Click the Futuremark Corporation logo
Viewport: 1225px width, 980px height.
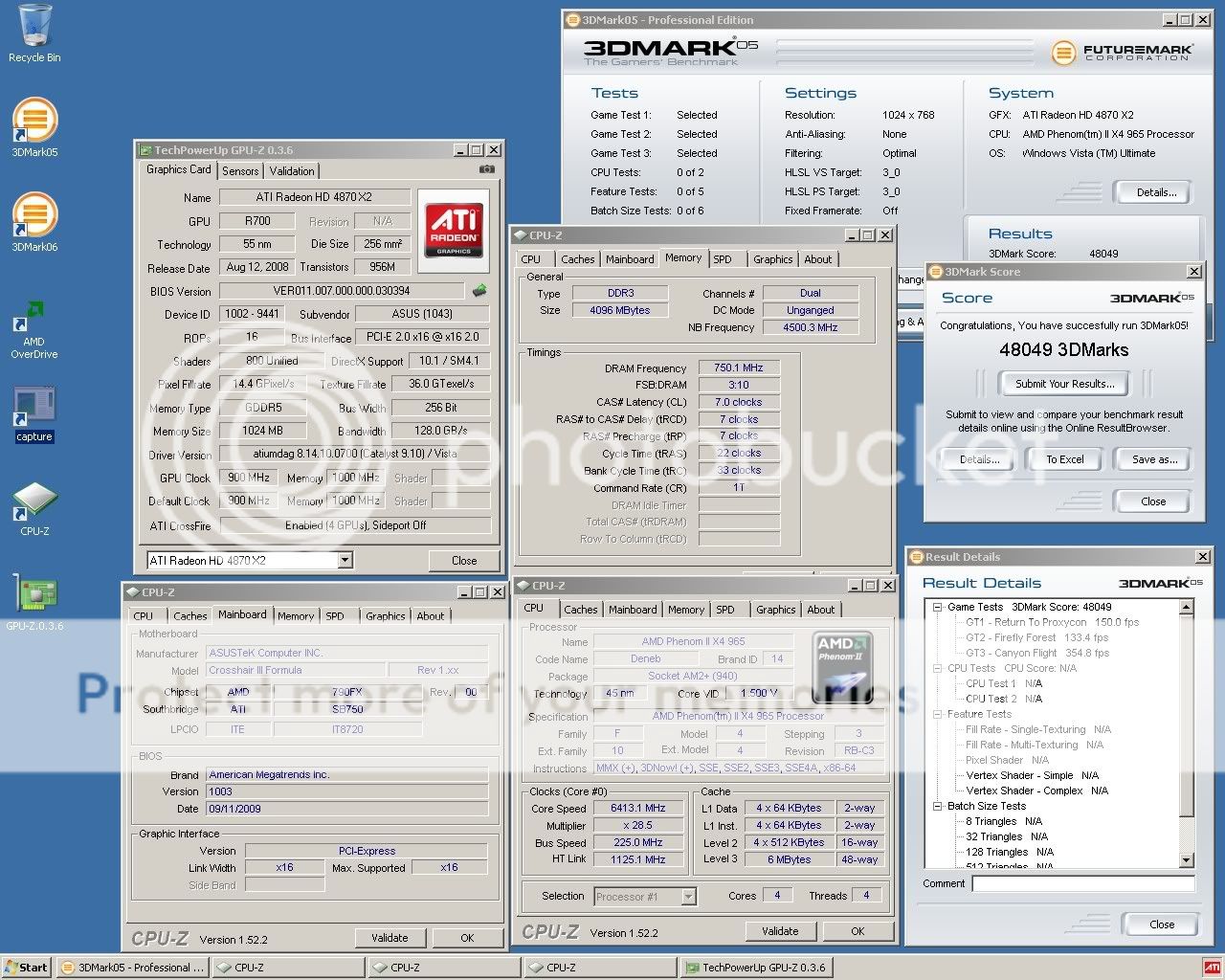tap(1122, 53)
